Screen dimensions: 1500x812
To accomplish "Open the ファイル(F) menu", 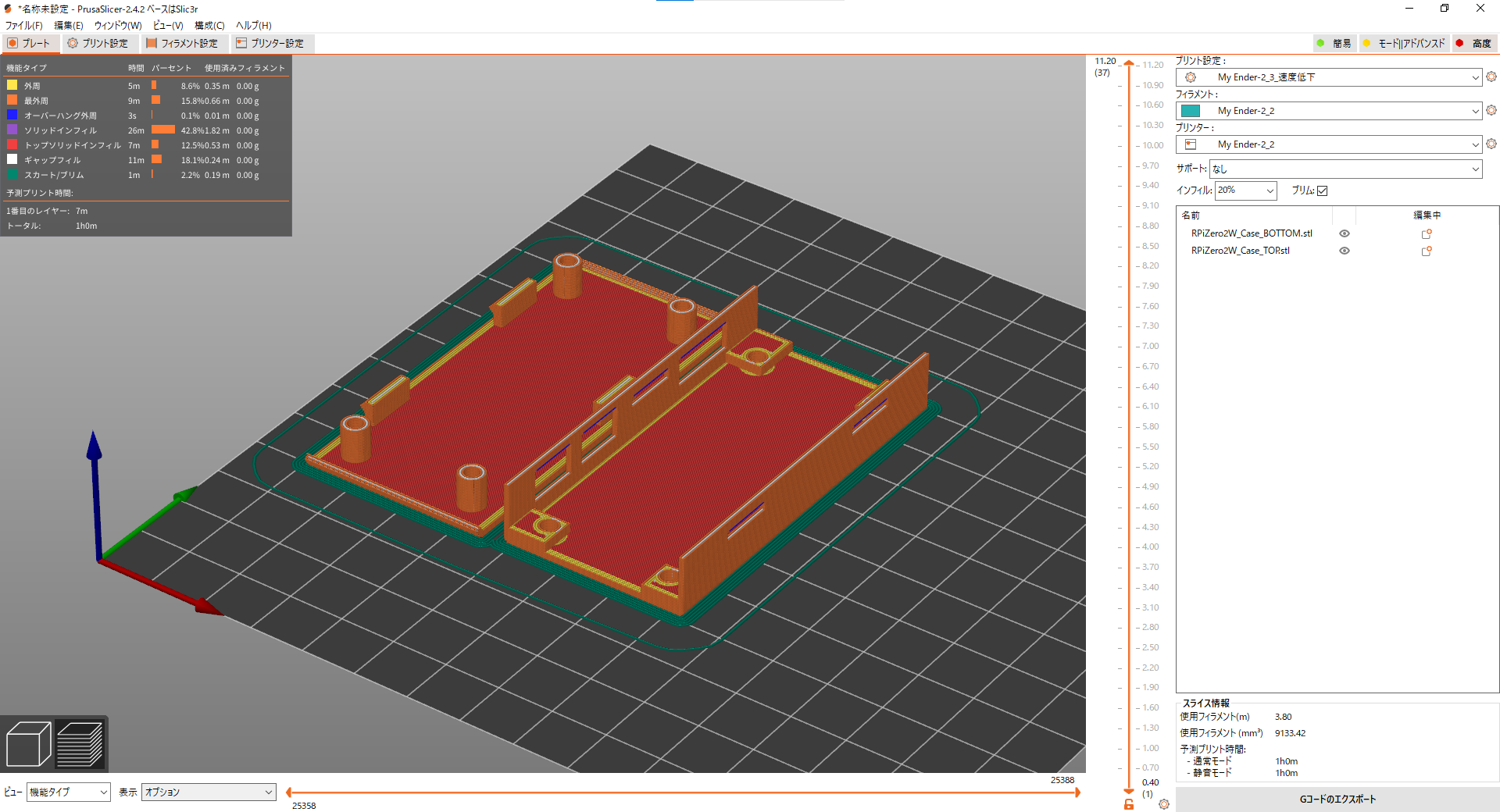I will coord(24,26).
